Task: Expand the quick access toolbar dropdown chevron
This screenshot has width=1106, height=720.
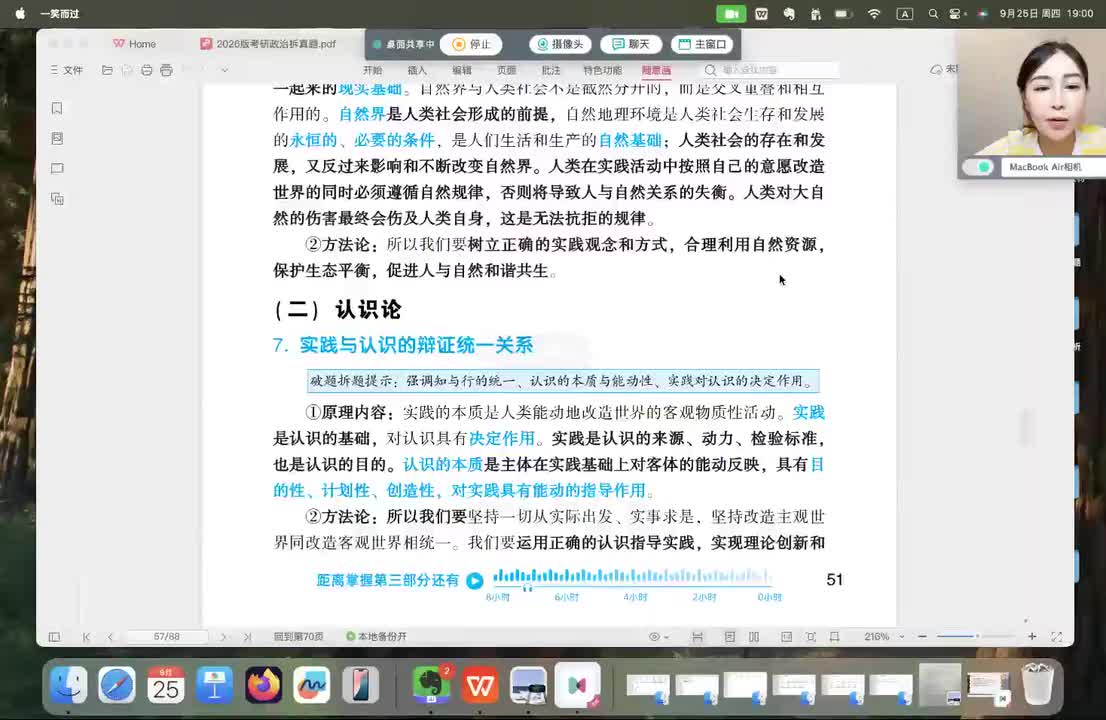Action: pyautogui.click(x=224, y=70)
